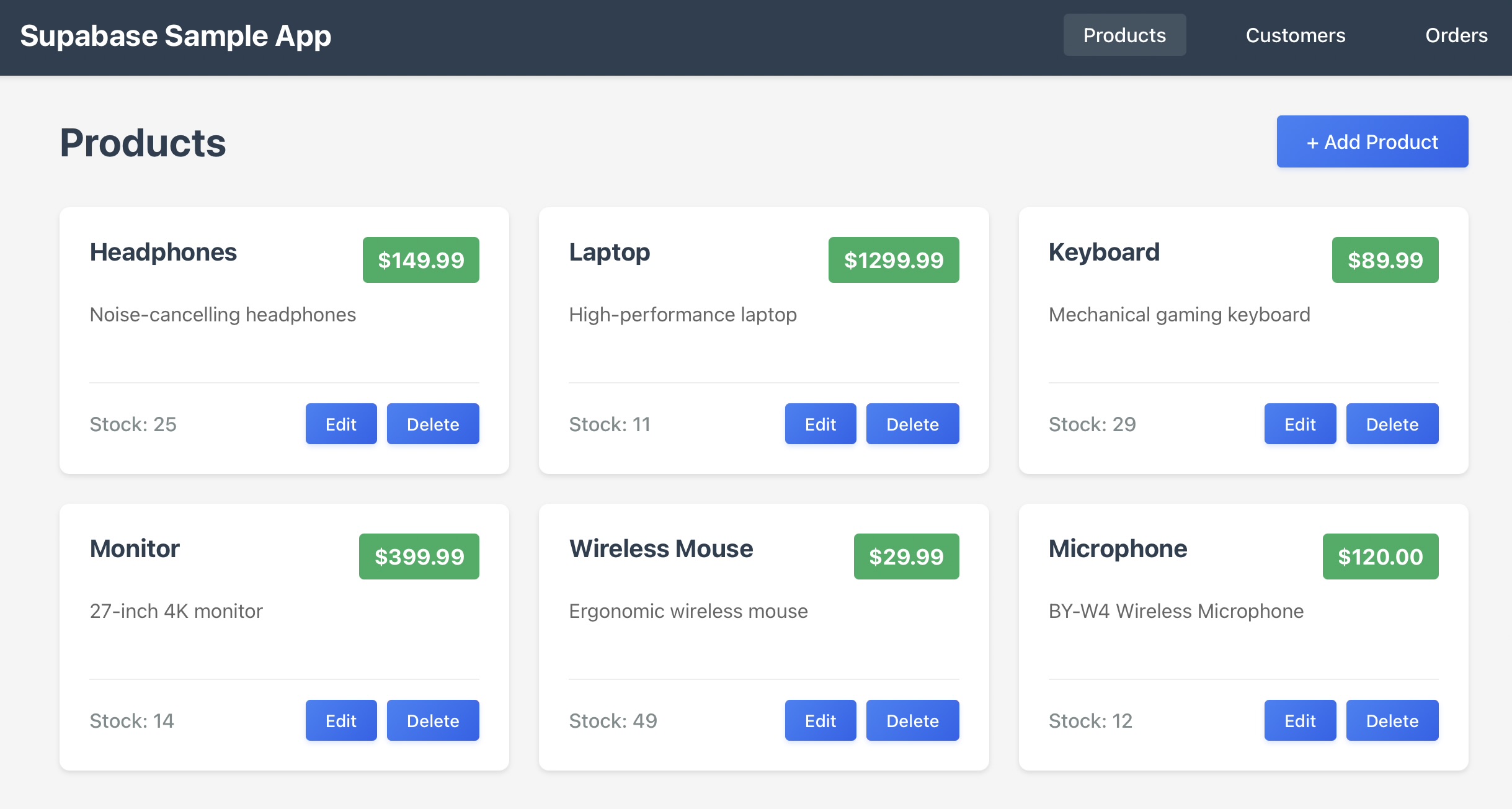Go to the Customers page
This screenshot has height=809, width=1512.
click(x=1295, y=35)
